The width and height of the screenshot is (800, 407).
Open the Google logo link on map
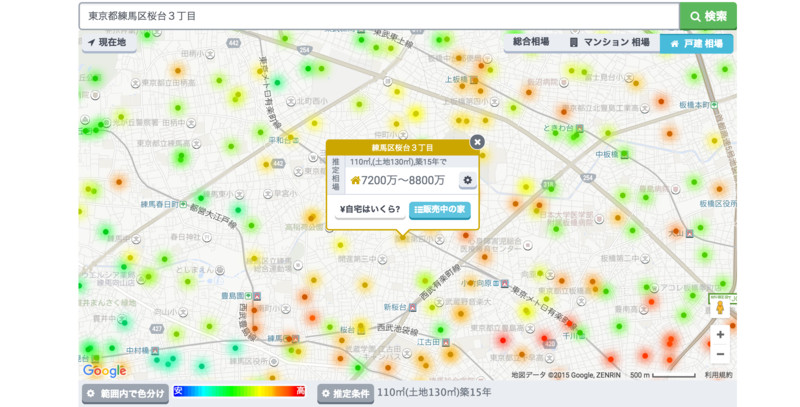pos(104,371)
